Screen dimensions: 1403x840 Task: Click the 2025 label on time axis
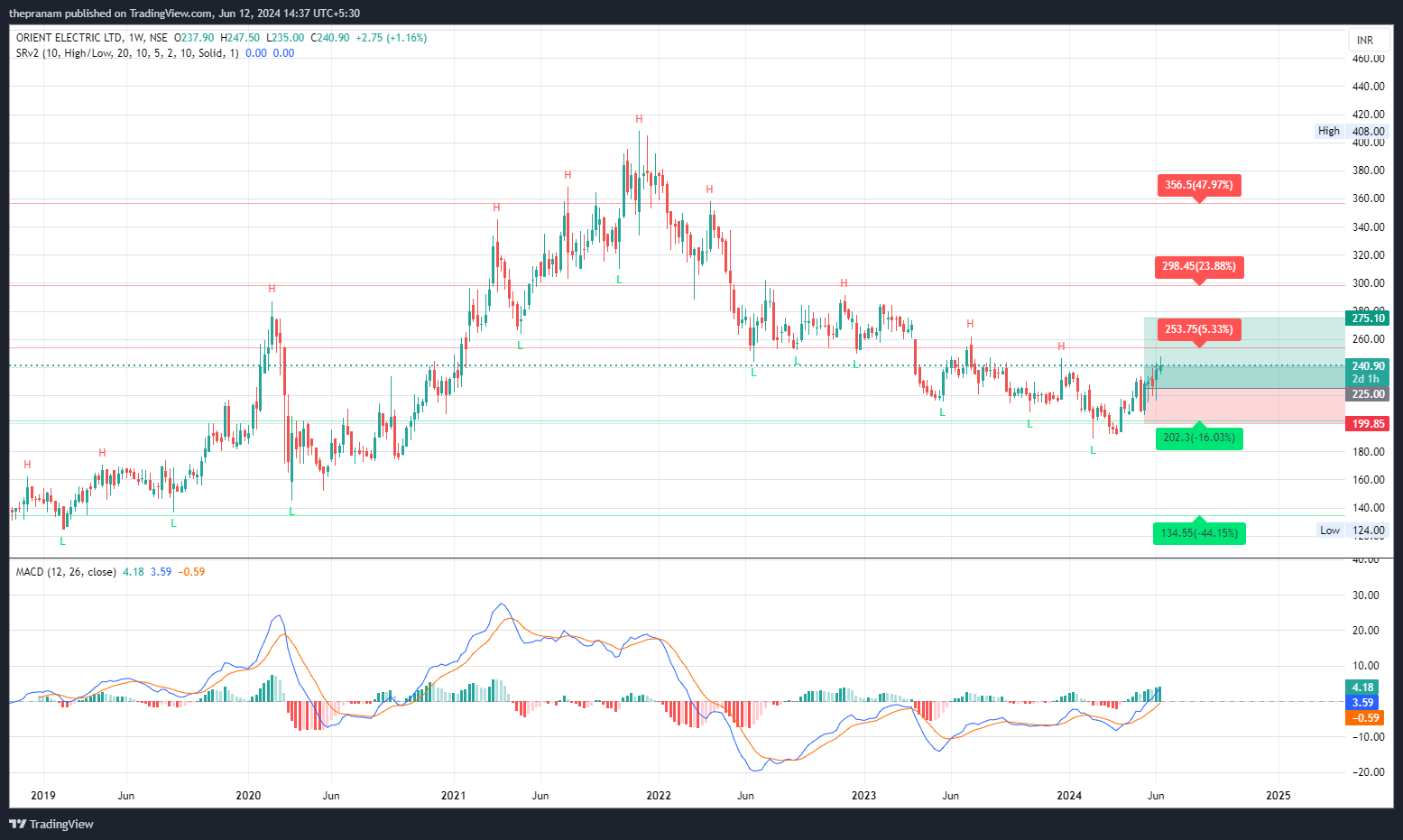[x=1278, y=796]
